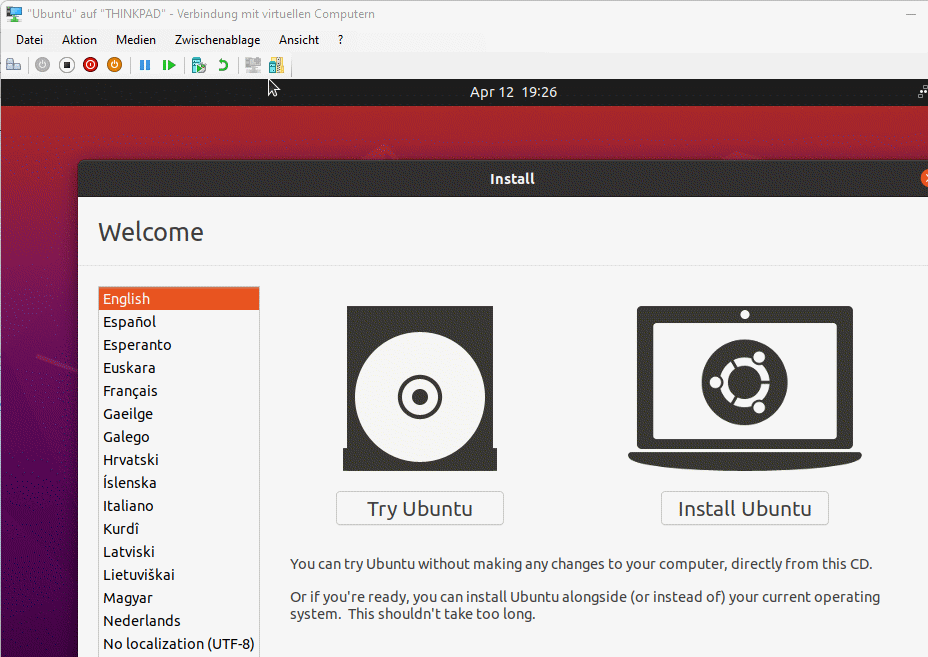Image resolution: width=928 pixels, height=657 pixels.
Task: Click the Try Ubuntu button
Action: click(420, 508)
